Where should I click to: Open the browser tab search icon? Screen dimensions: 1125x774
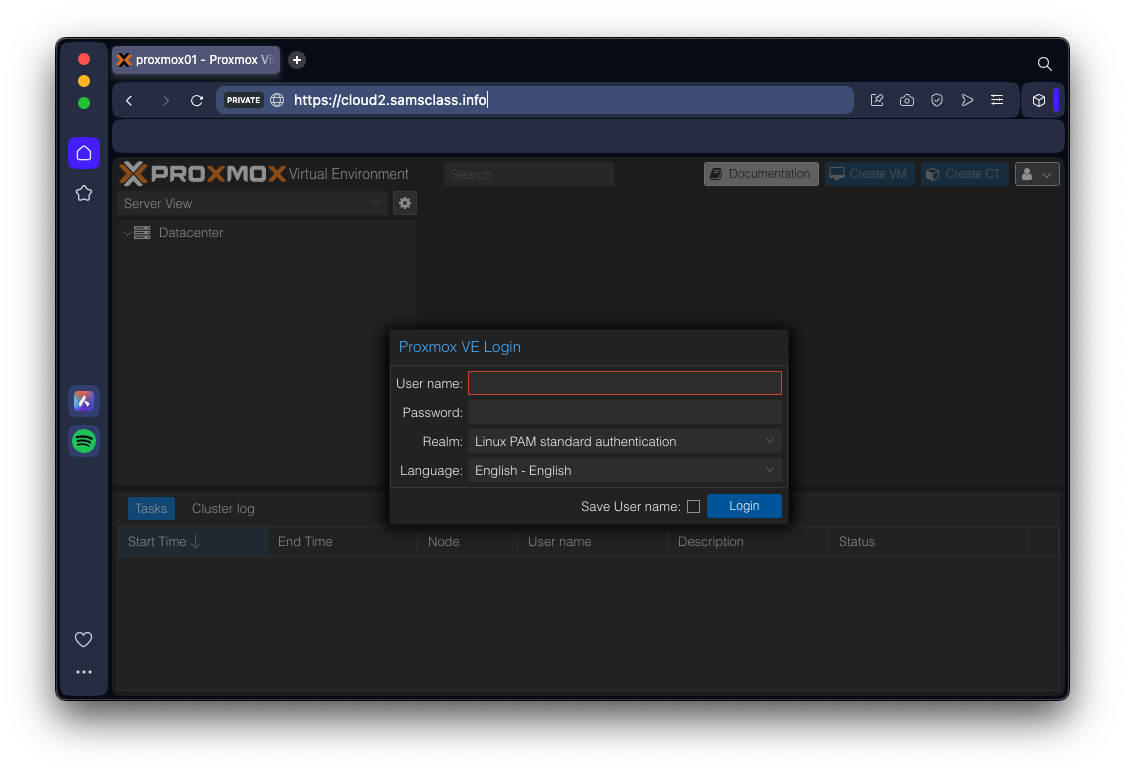tap(1044, 63)
